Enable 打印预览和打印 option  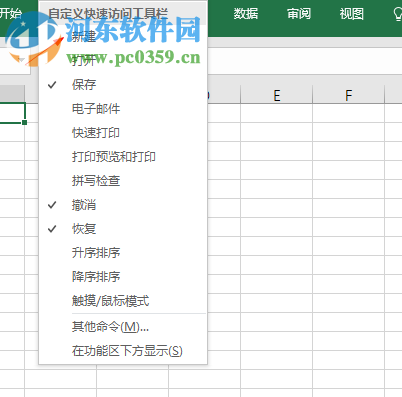click(x=123, y=157)
